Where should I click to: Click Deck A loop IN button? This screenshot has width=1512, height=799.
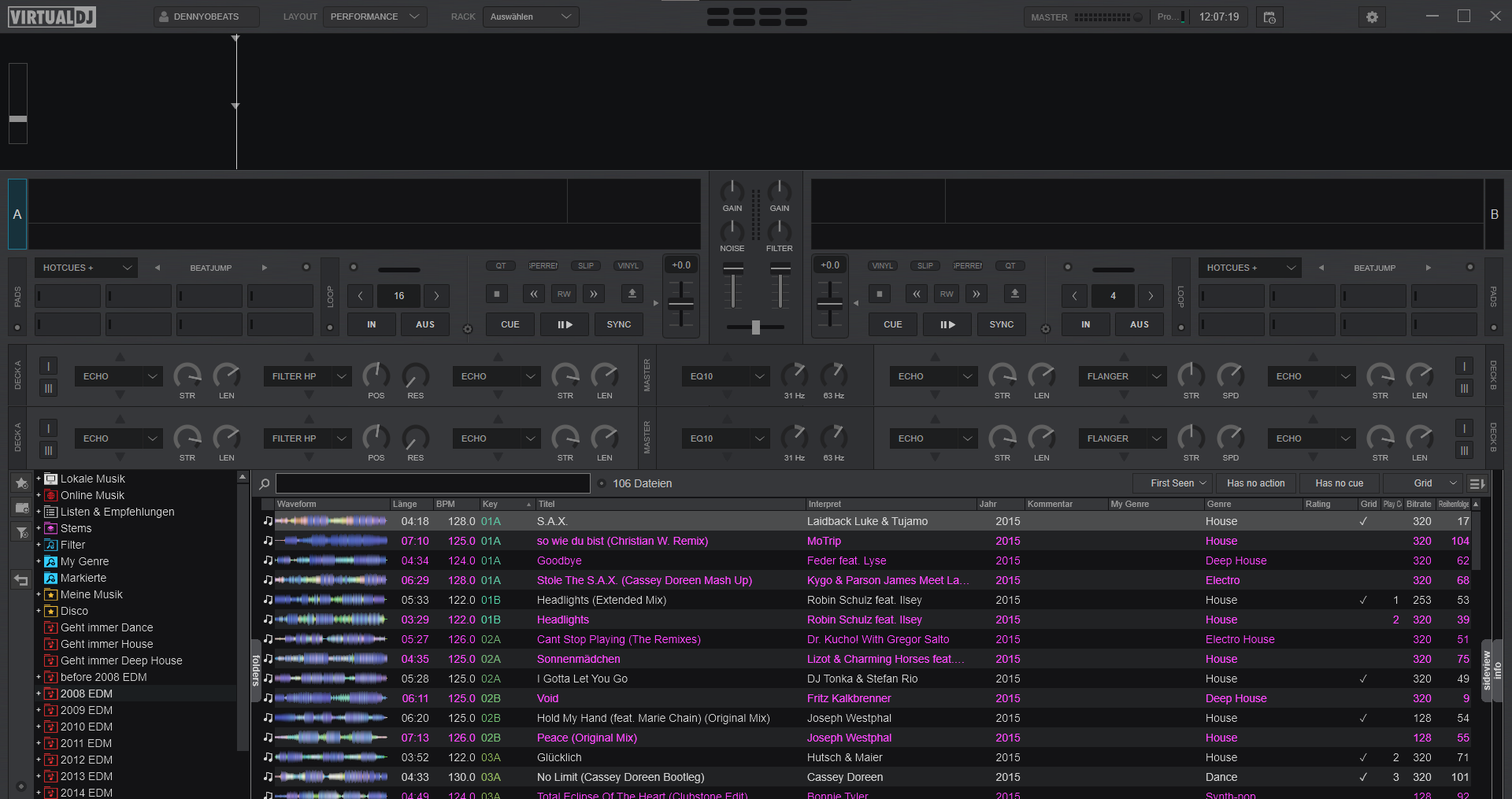coord(372,324)
